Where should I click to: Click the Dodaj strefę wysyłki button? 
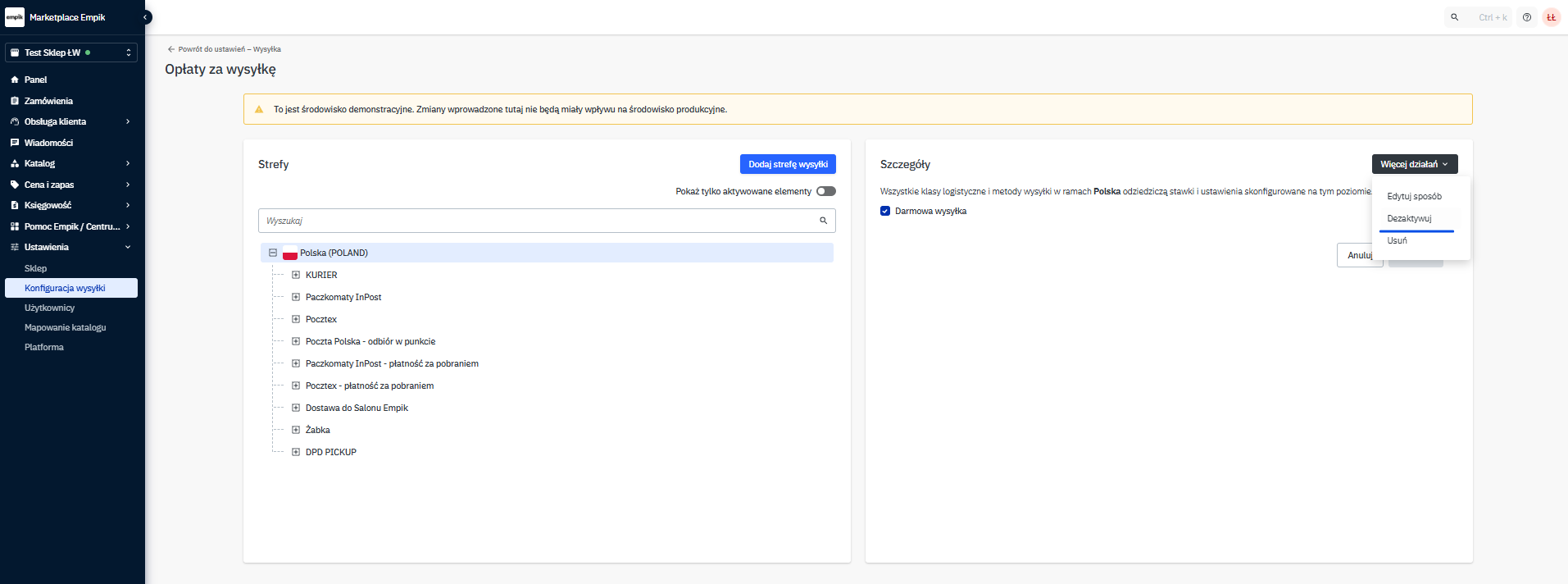coord(787,164)
